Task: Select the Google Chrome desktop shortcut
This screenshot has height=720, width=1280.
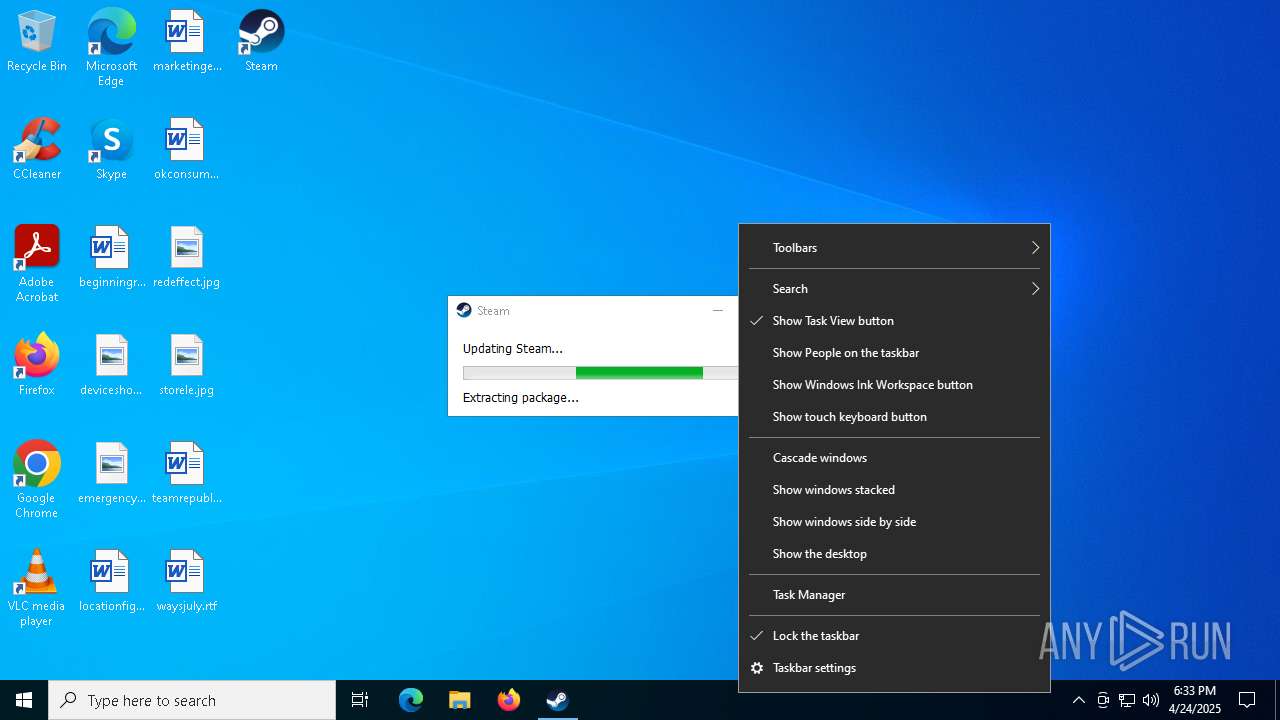Action: click(37, 480)
